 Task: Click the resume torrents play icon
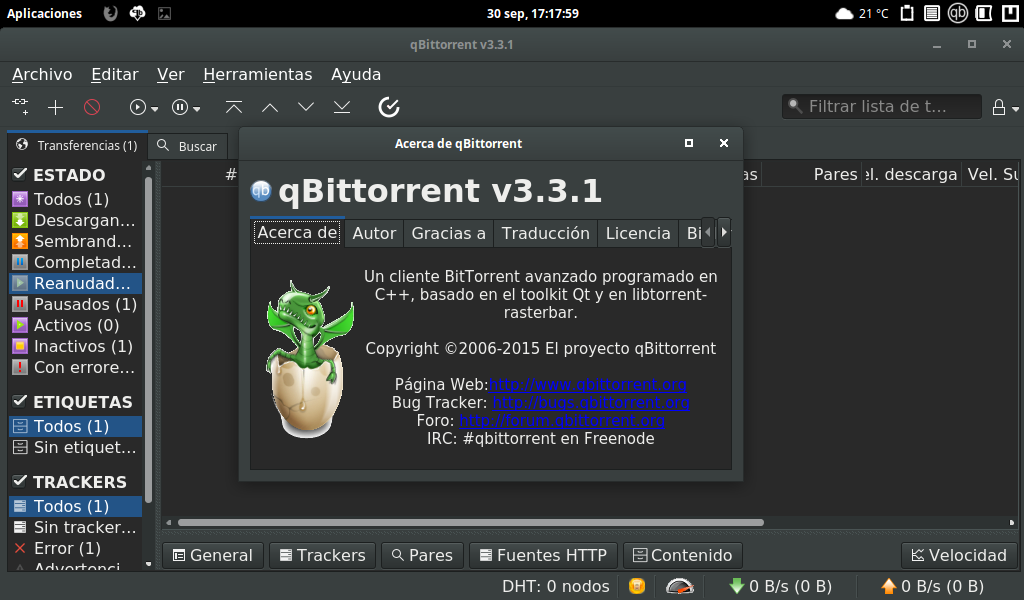pos(137,107)
